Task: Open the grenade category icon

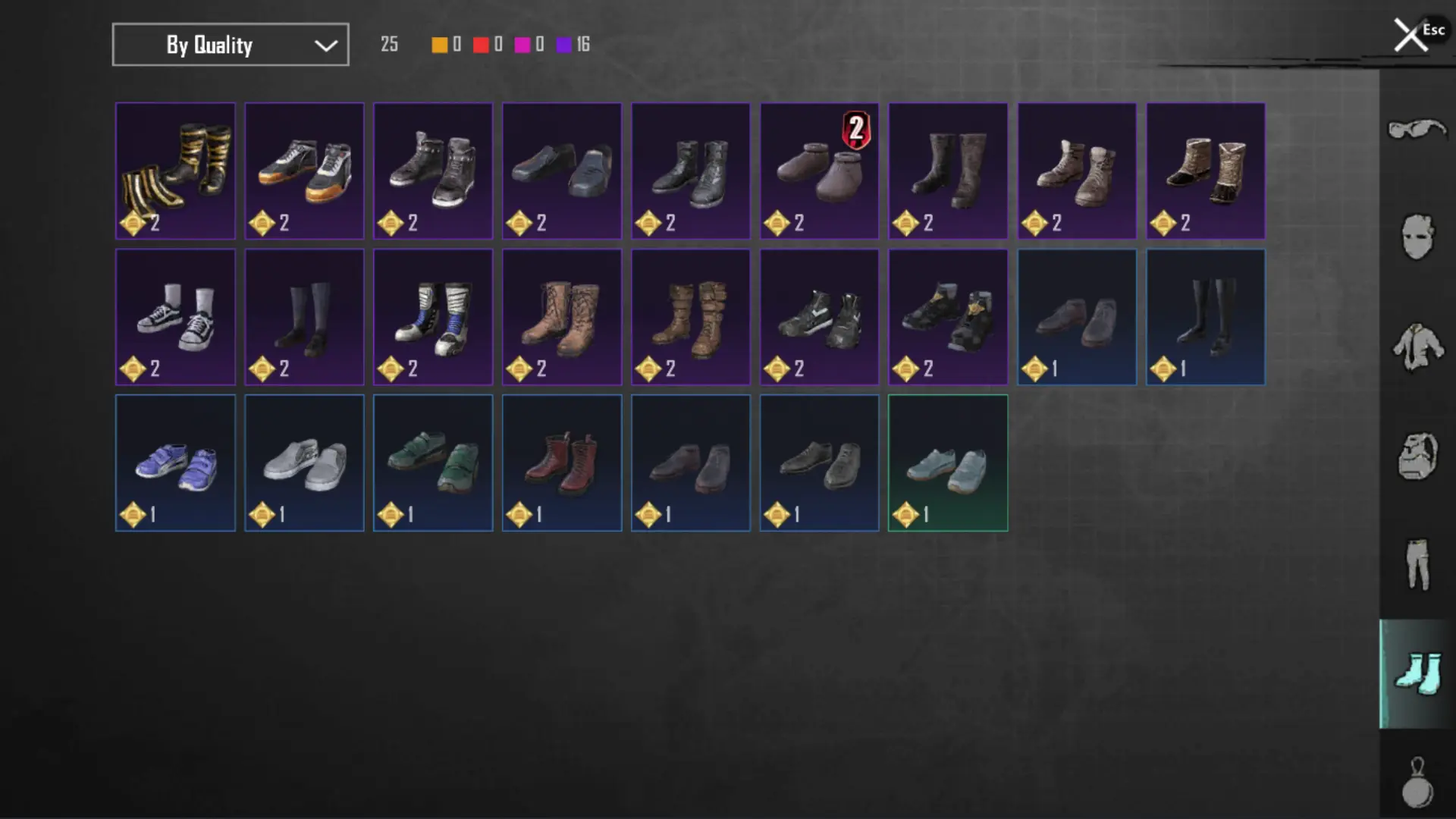Action: click(x=1417, y=783)
